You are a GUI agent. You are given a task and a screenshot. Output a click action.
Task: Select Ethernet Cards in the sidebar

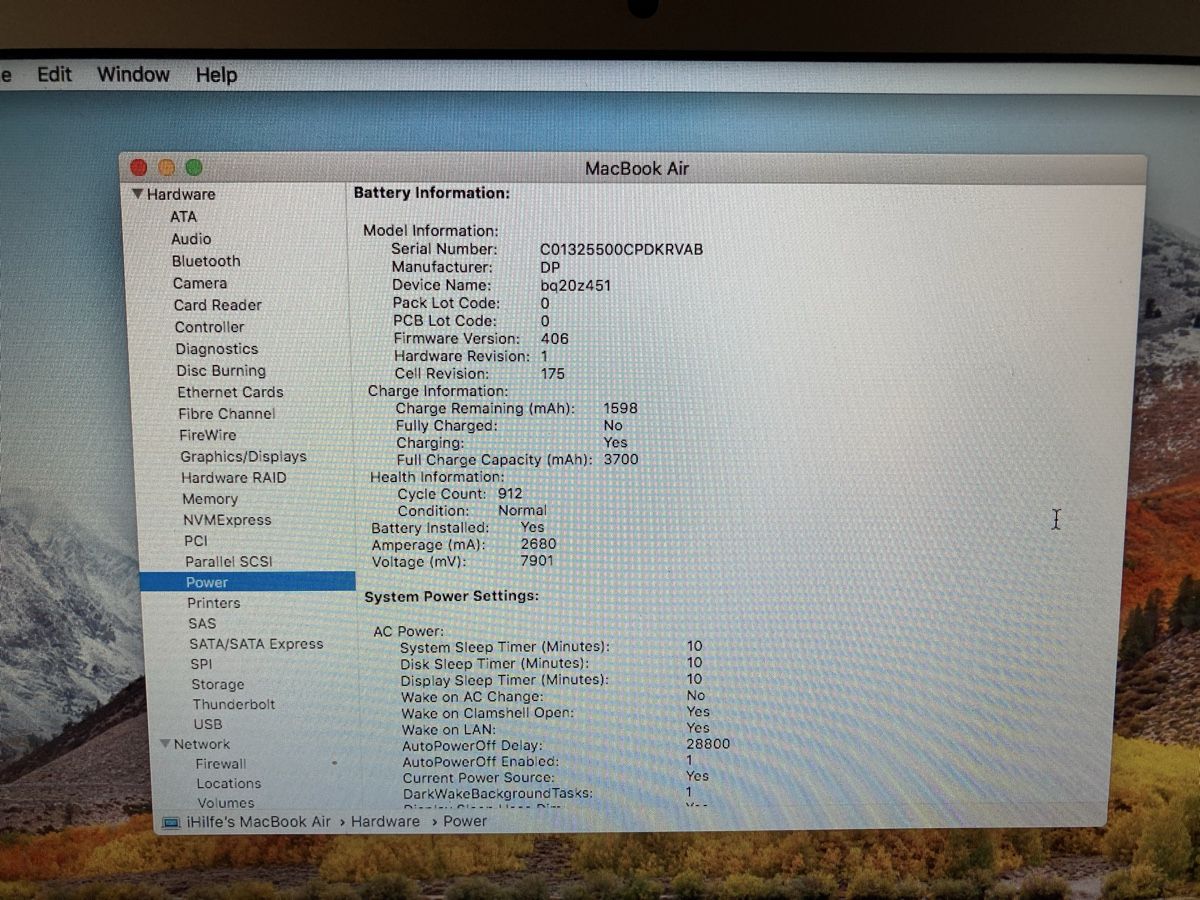point(230,392)
